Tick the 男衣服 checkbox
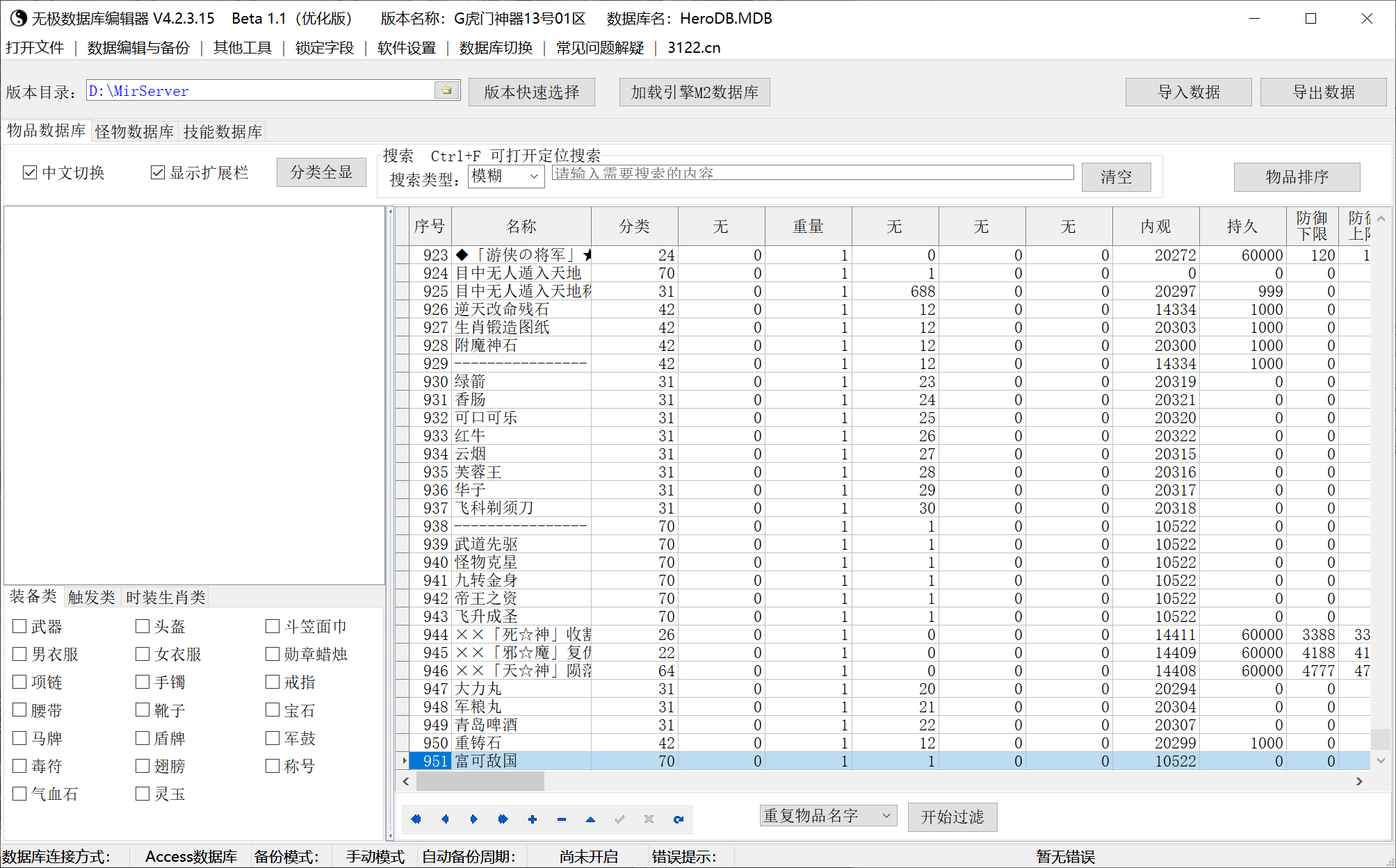The width and height of the screenshot is (1396, 868). pos(19,655)
